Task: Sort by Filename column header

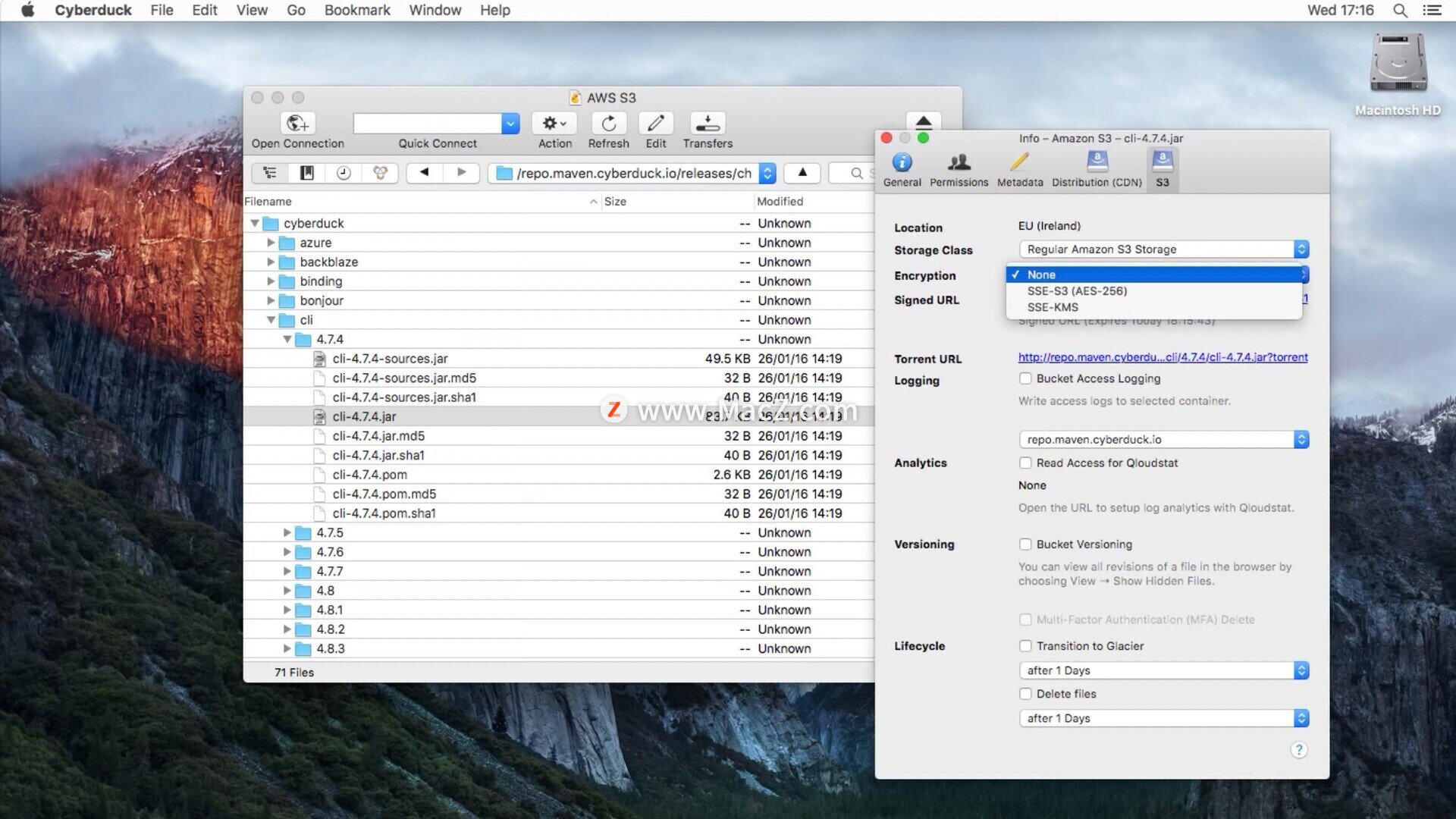Action: coord(422,202)
